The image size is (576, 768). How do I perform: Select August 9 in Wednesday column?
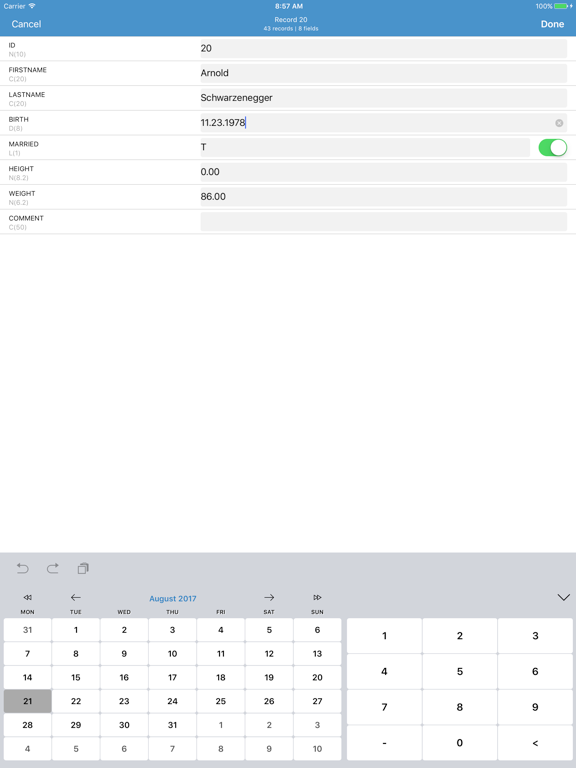click(x=124, y=654)
